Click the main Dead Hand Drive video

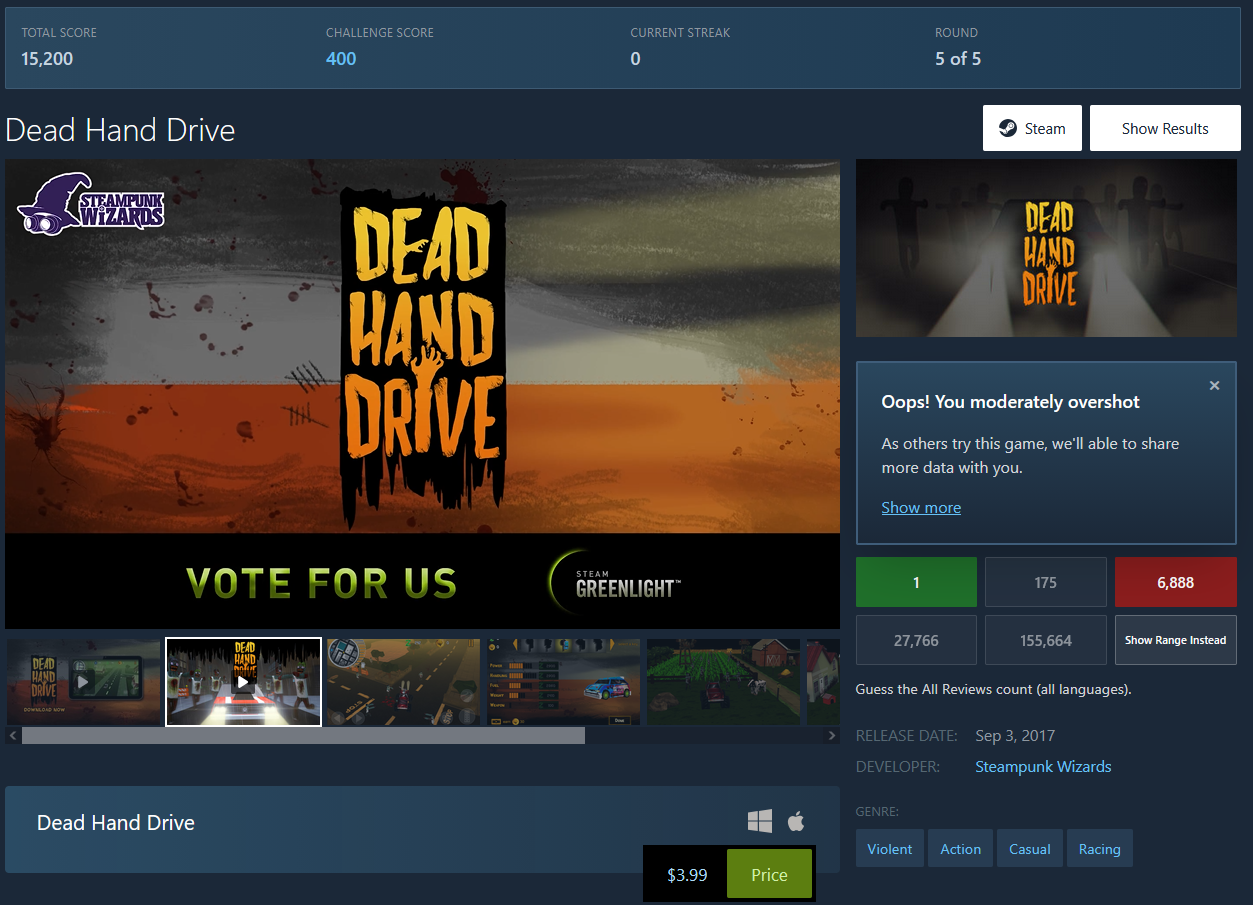(422, 394)
